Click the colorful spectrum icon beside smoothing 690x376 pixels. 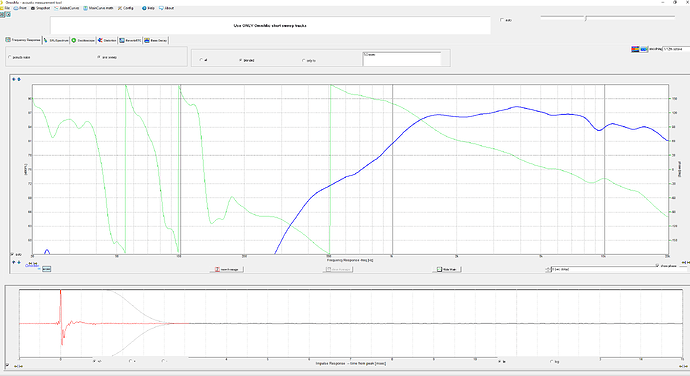[x=635, y=49]
